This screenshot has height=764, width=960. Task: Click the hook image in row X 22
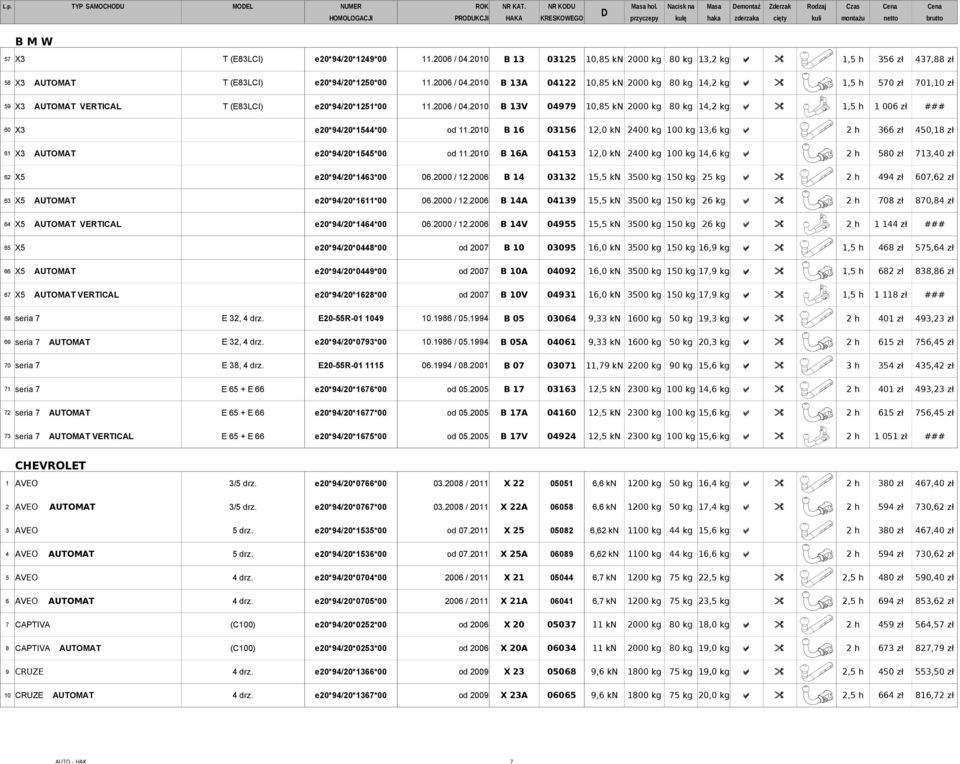click(816, 484)
